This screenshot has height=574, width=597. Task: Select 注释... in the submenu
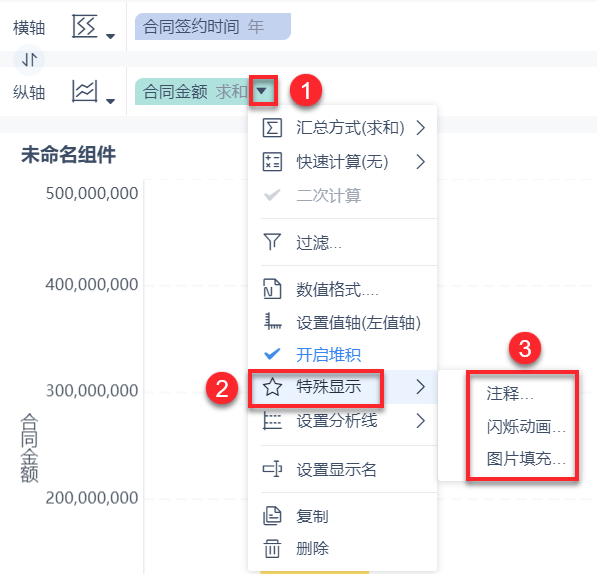click(510, 393)
